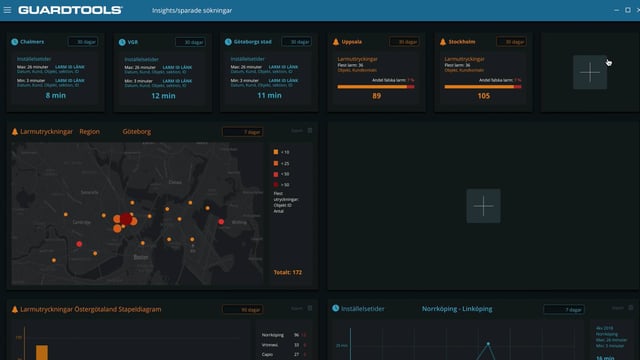Click the clock icon of Inställelsetider Norrköping panel
640x360 pixels.
tap(336, 308)
